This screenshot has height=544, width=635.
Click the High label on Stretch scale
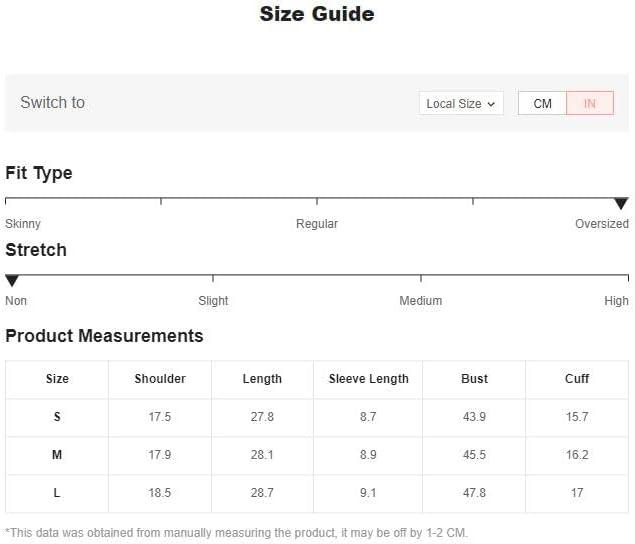click(x=616, y=301)
